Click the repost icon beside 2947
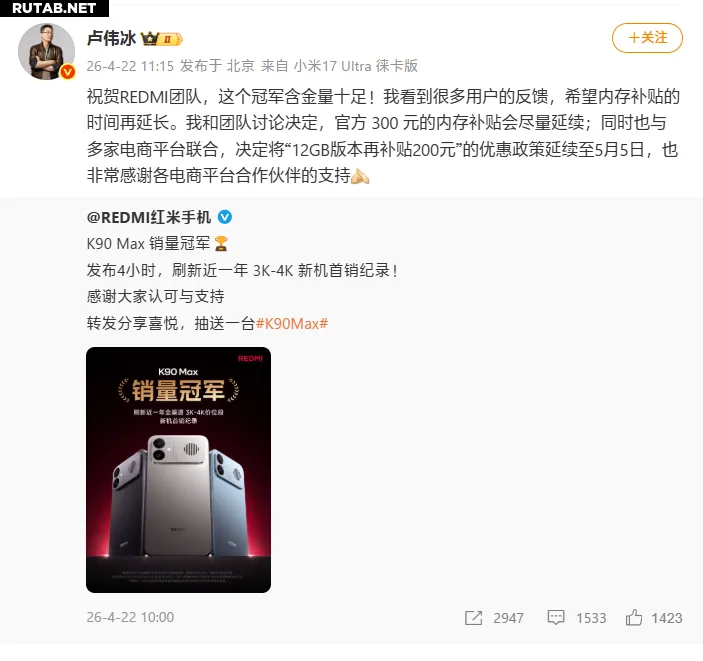This screenshot has height=661, width=703. coord(473,618)
